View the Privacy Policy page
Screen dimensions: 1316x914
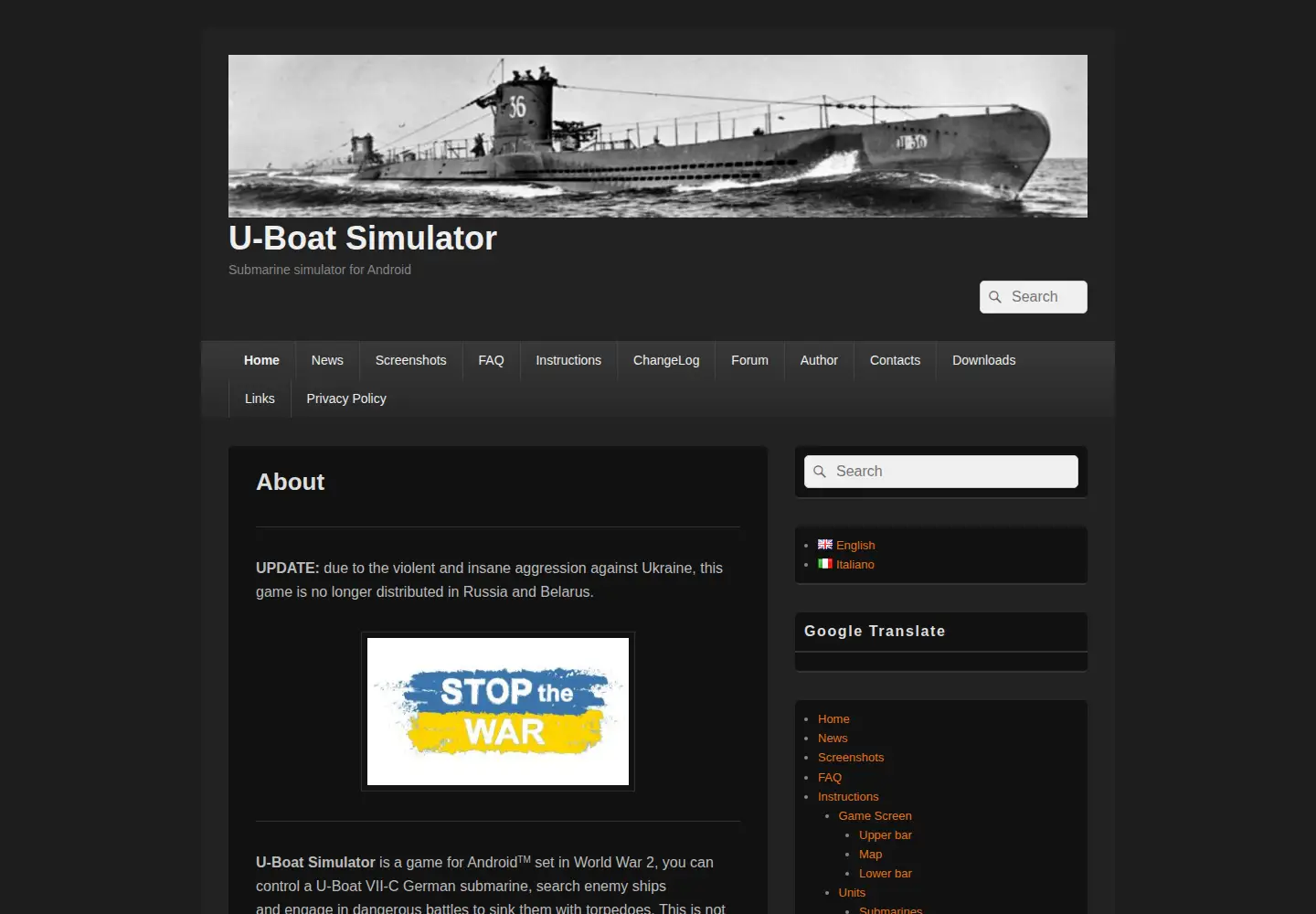(346, 399)
